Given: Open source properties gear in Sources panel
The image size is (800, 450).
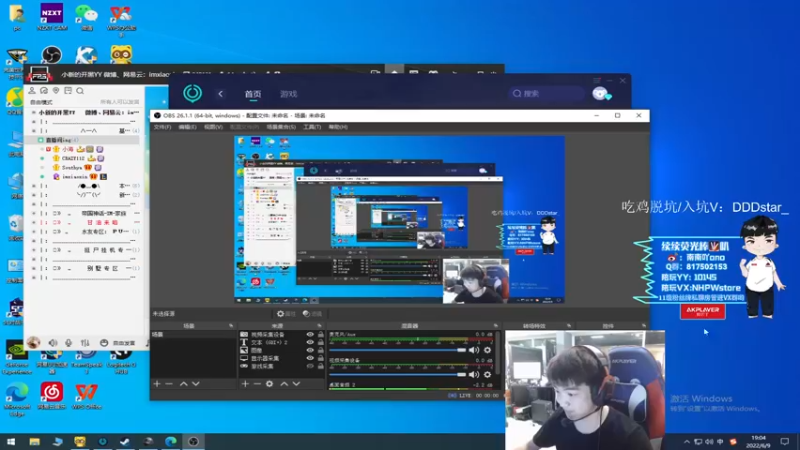Looking at the screenshot, I should click(269, 384).
